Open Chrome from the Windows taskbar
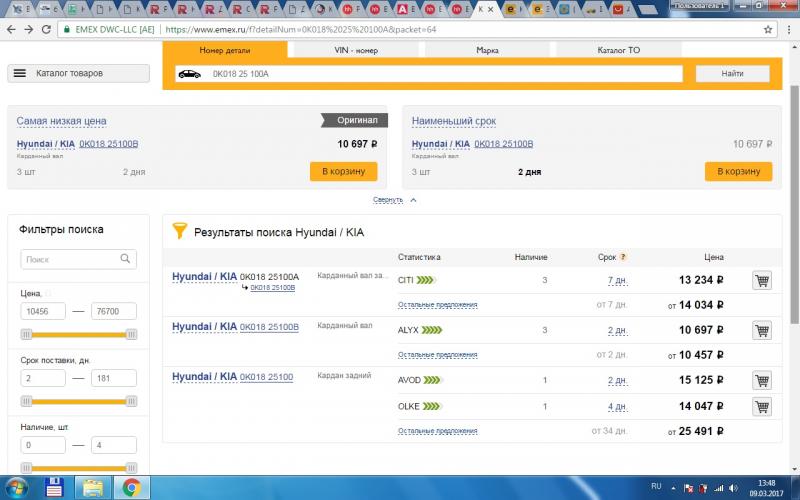The height and width of the screenshot is (500, 800). click(x=130, y=488)
